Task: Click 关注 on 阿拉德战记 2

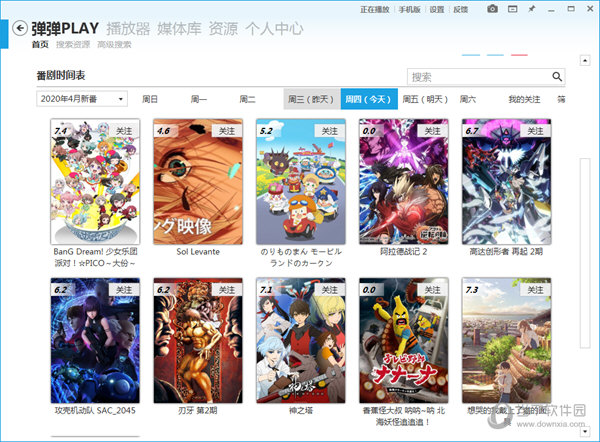Action: coord(433,131)
